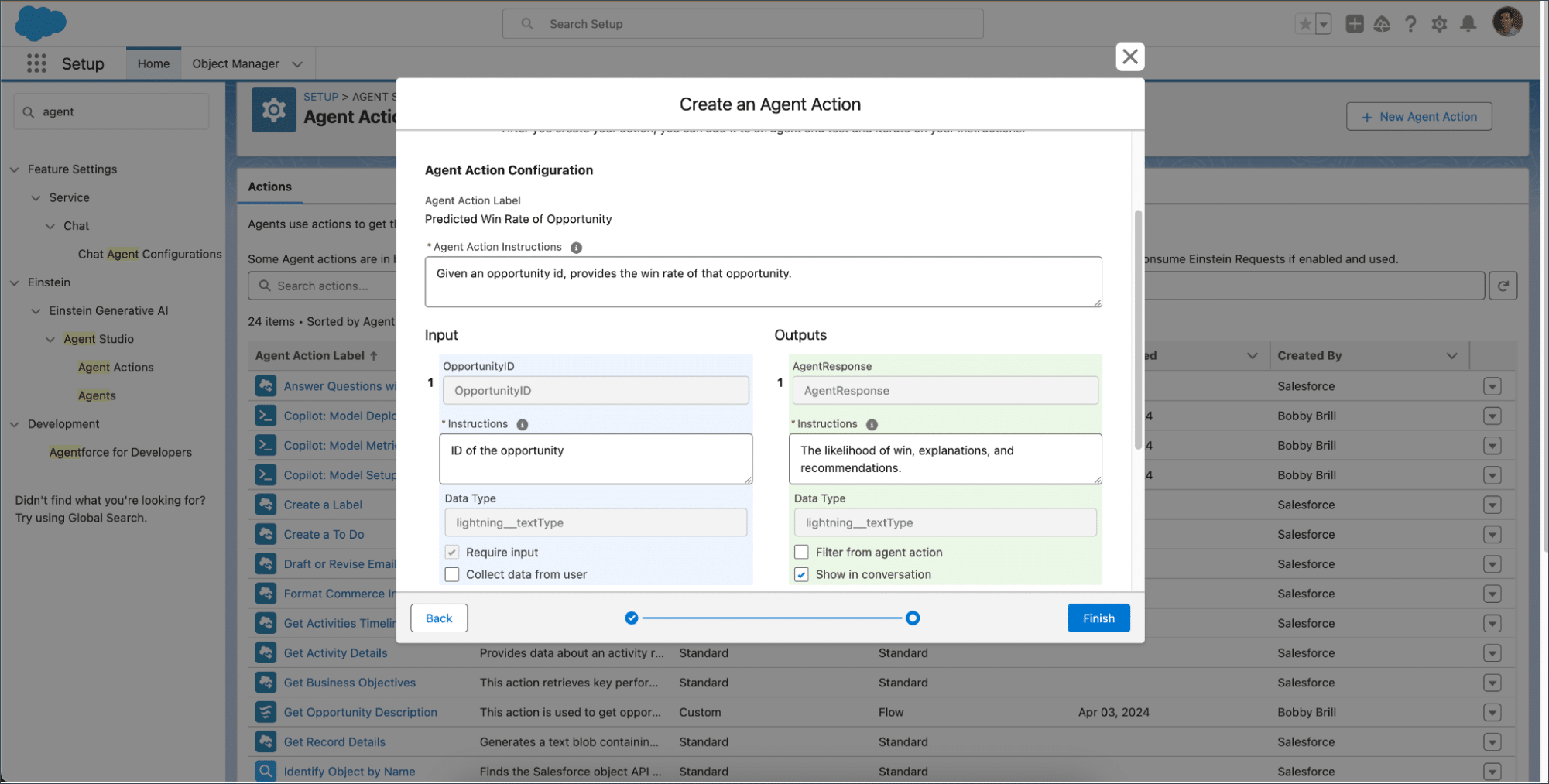
Task: Click the Get Opportunity Description row icon
Action: tap(266, 712)
